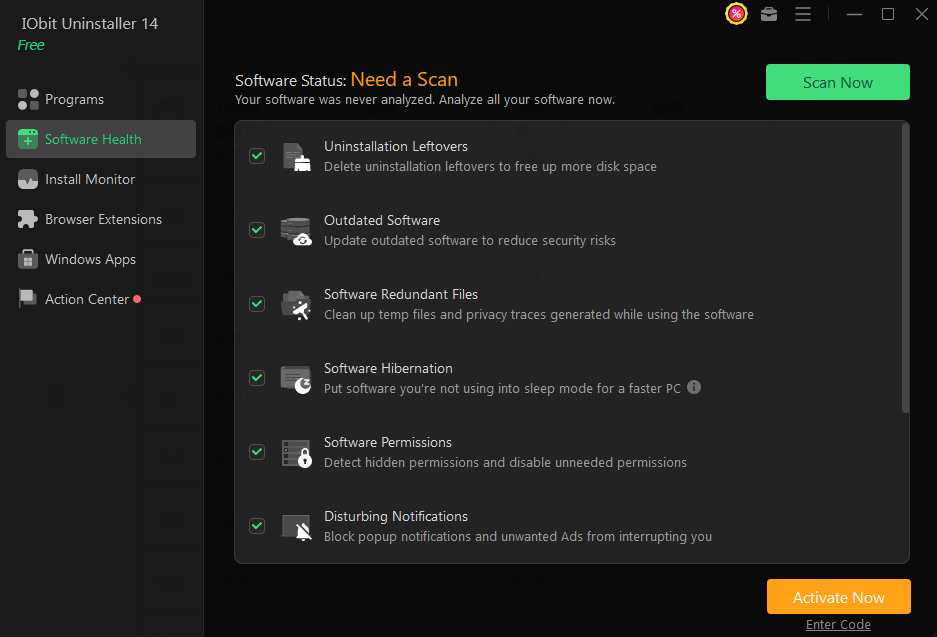Screen dimensions: 937x637
Task: Switch to Windows Apps section
Action: (x=101, y=259)
